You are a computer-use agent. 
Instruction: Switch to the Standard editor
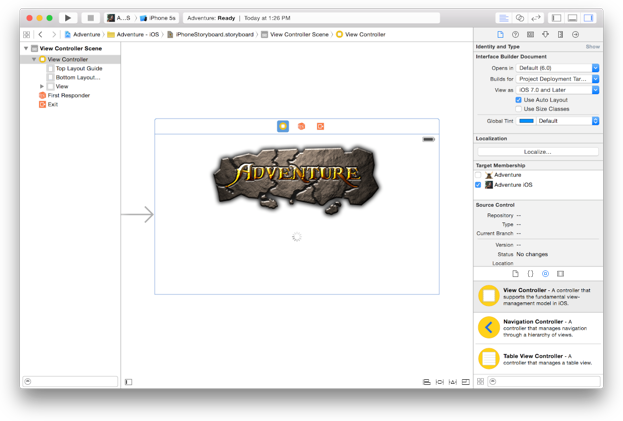coord(504,18)
